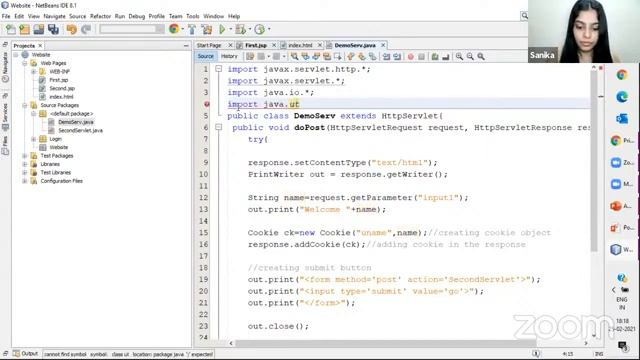
Task: Switch to the First.jsp editor tab
Action: pos(256,45)
